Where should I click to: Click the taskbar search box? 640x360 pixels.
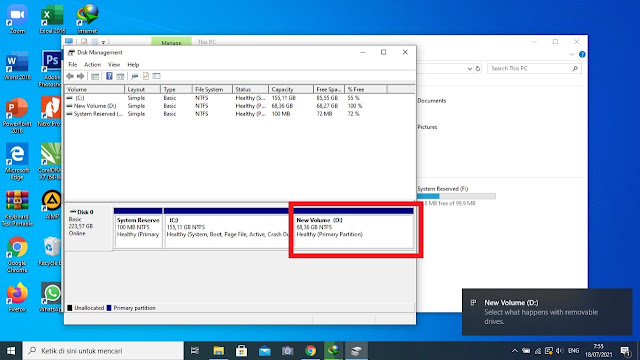pyautogui.click(x=103, y=351)
